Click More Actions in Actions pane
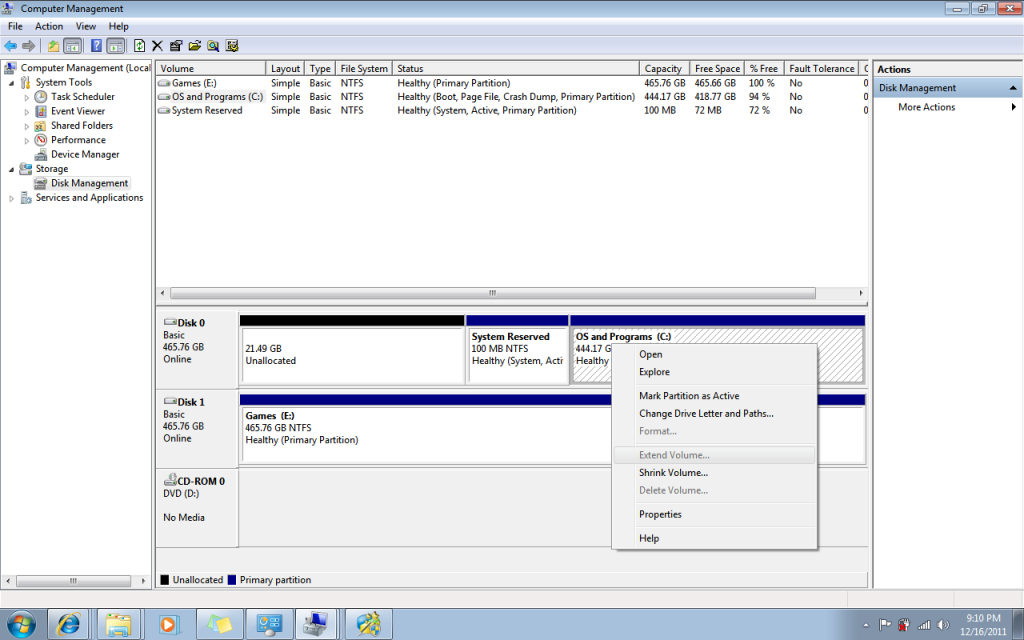This screenshot has height=640, width=1024. point(926,107)
